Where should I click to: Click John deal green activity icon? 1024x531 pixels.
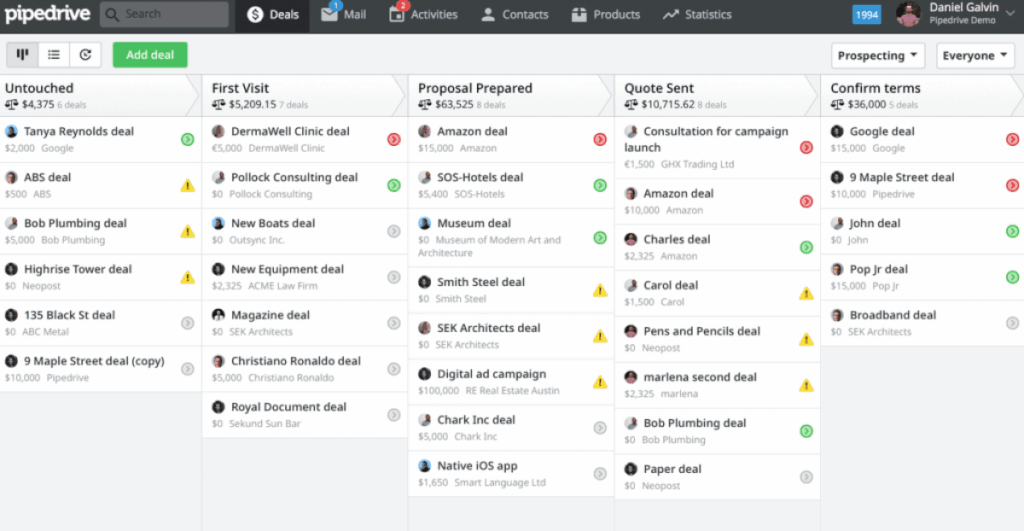[x=1012, y=231]
